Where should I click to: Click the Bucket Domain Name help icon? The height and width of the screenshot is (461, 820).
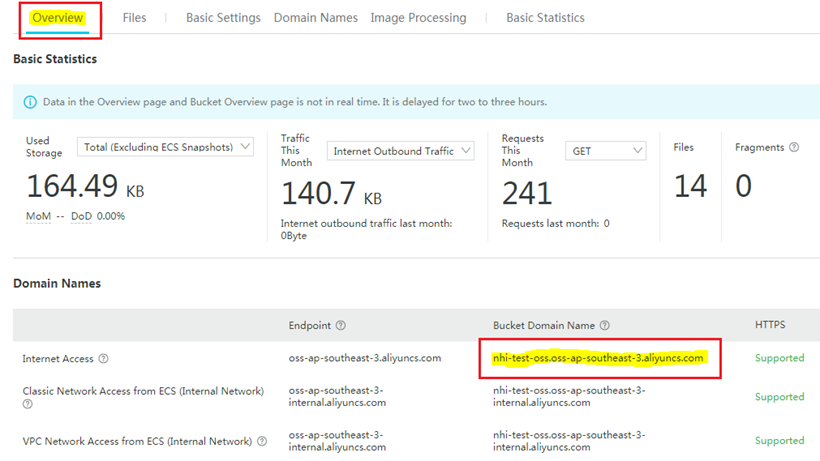604,326
